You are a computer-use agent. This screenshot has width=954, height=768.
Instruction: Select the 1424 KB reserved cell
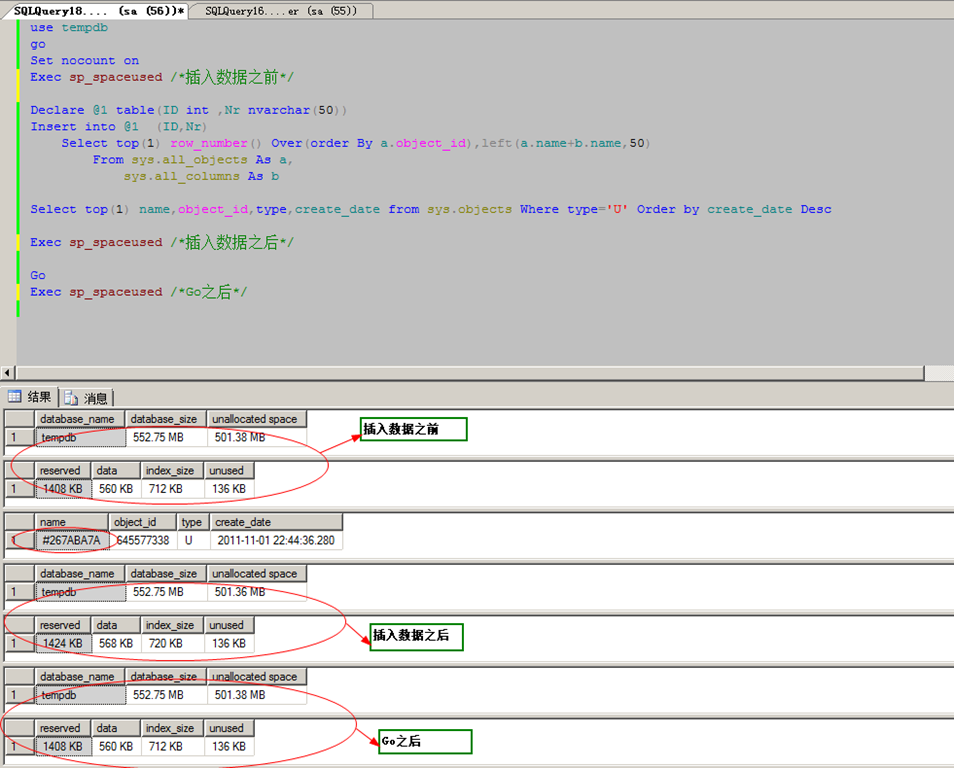[x=62, y=644]
